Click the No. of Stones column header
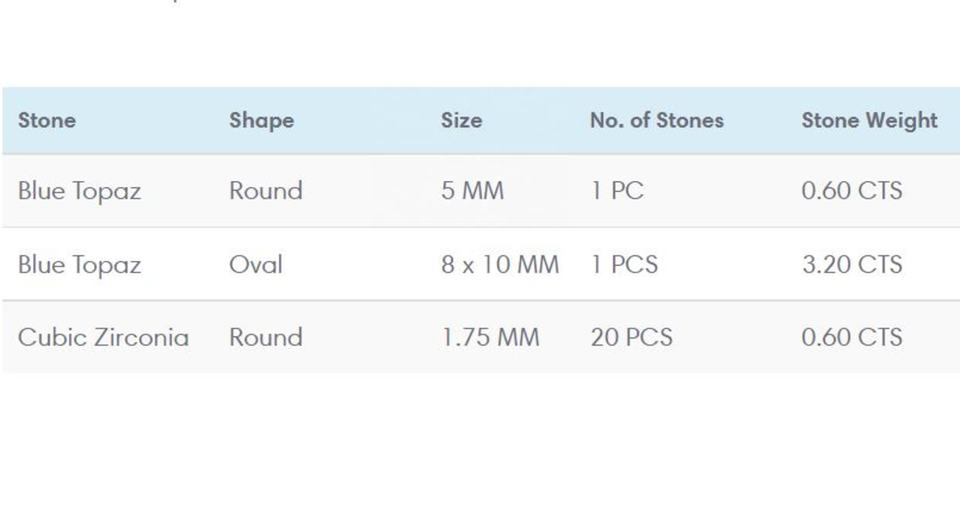Screen dimensions: 960x521 656,120
